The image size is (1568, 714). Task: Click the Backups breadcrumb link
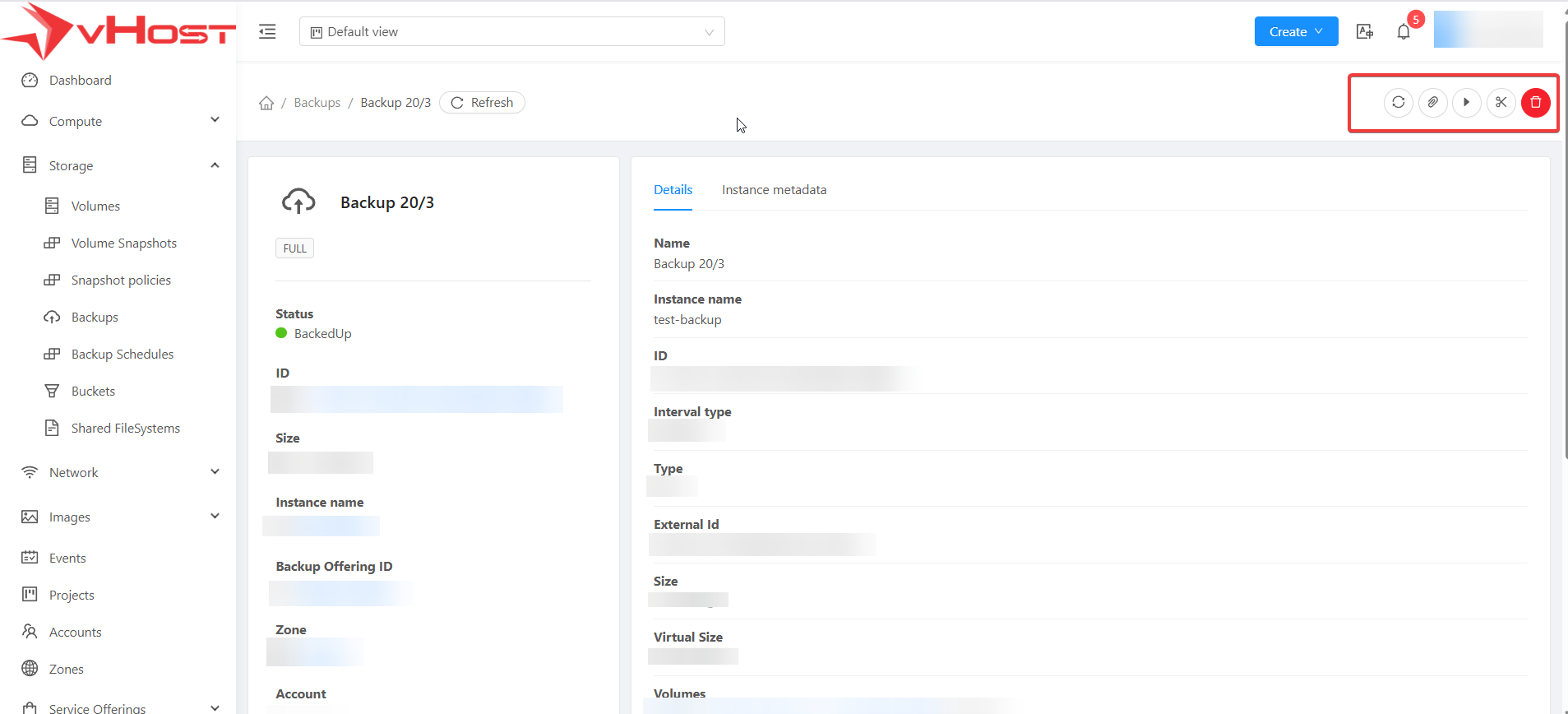(317, 103)
